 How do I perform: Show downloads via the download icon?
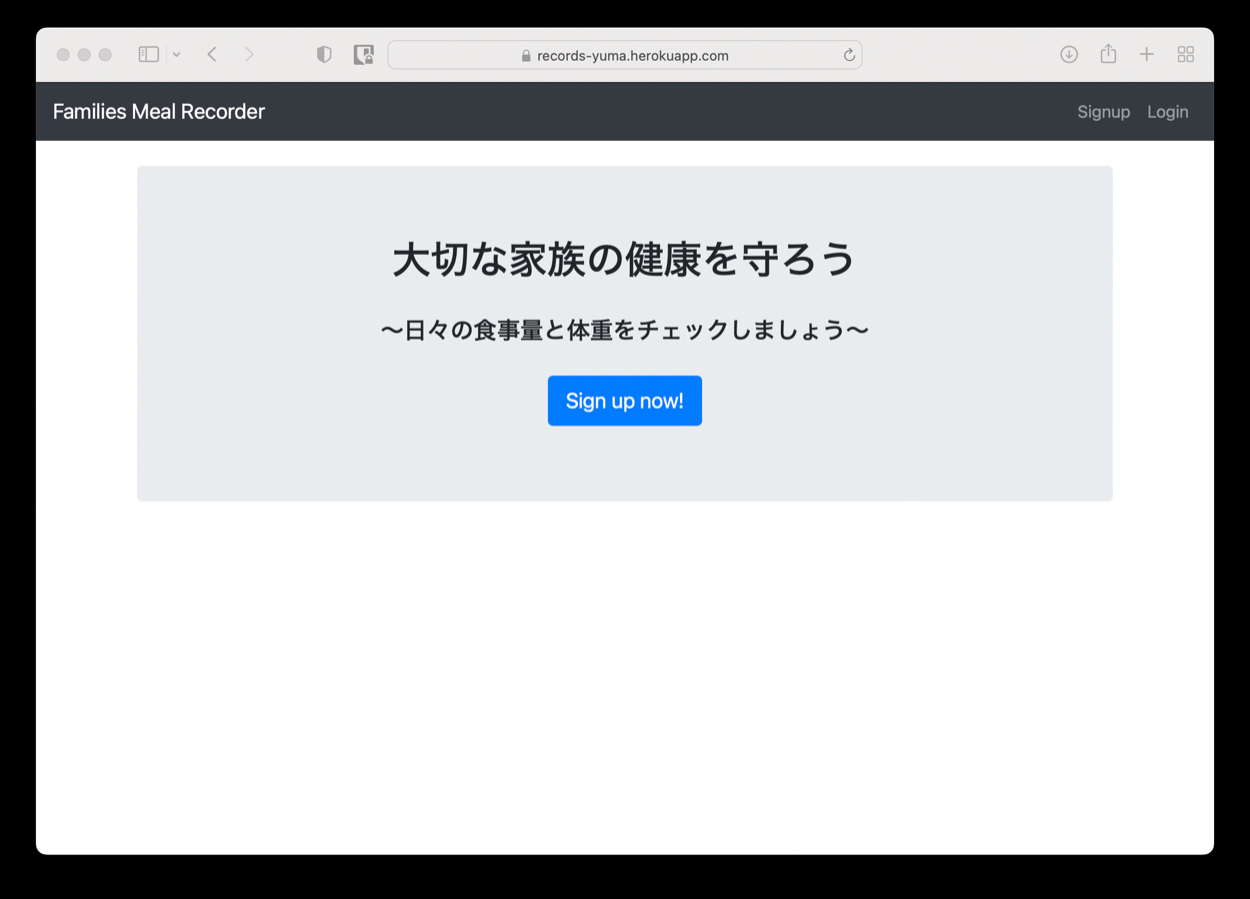[1069, 55]
